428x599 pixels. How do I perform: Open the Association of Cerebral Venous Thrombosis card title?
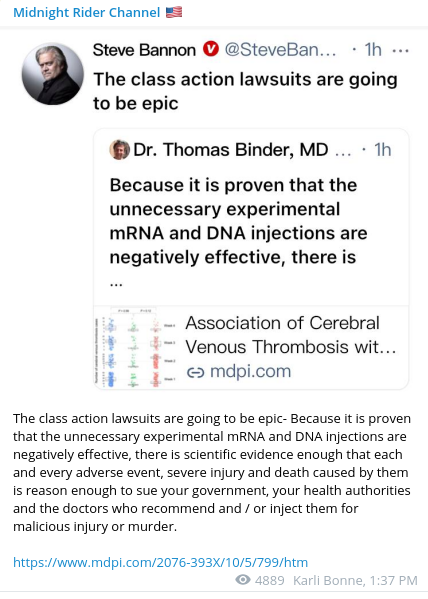(291, 335)
